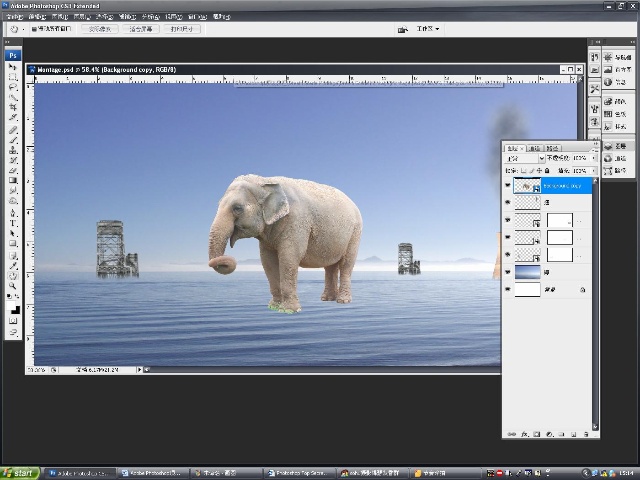Click create new layer icon
This screenshot has width=640, height=480.
pyautogui.click(x=573, y=434)
